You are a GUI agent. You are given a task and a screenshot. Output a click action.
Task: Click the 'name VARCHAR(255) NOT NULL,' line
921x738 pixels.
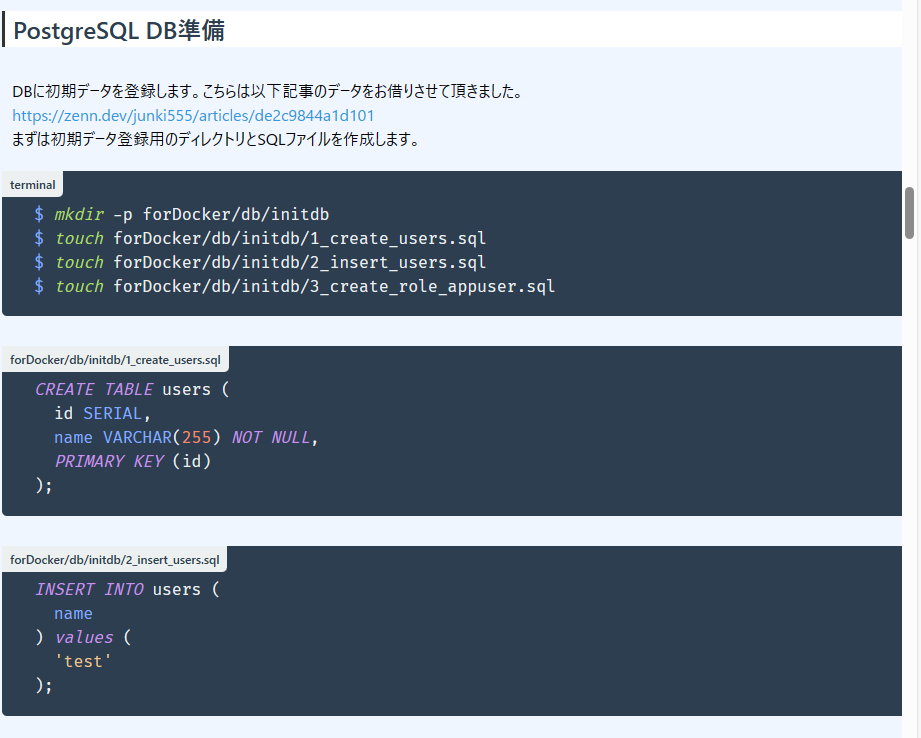pyautogui.click(x=186, y=438)
